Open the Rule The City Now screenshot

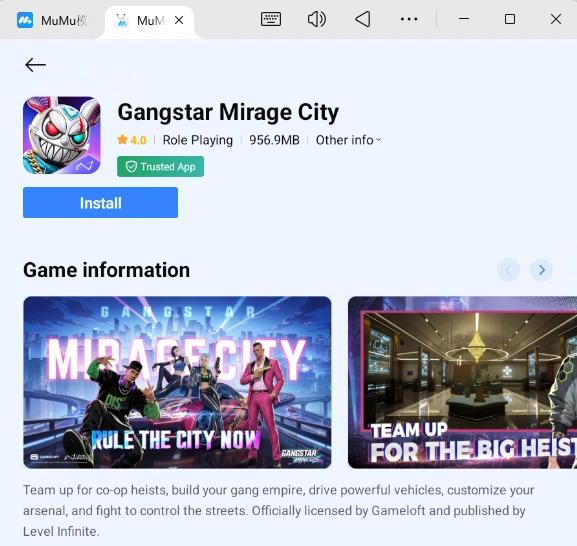pos(177,382)
